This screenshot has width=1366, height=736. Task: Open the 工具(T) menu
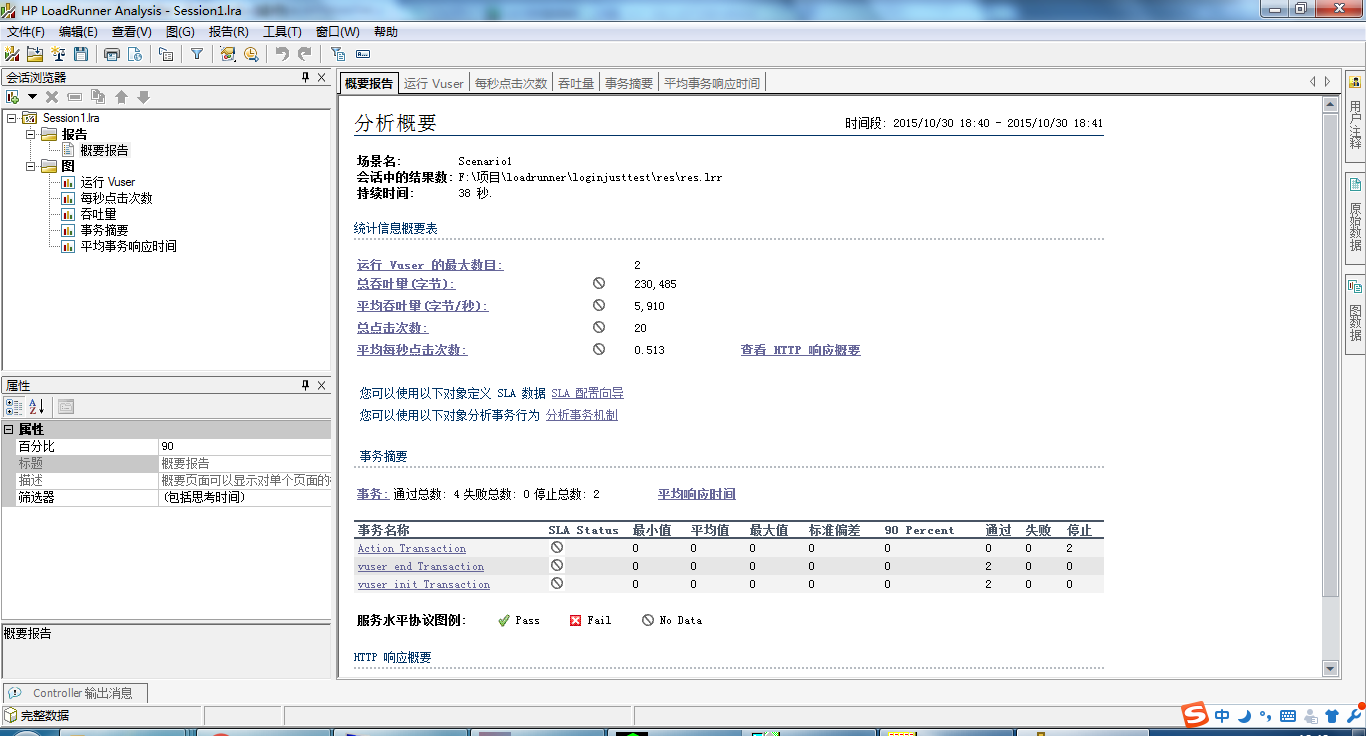point(282,32)
